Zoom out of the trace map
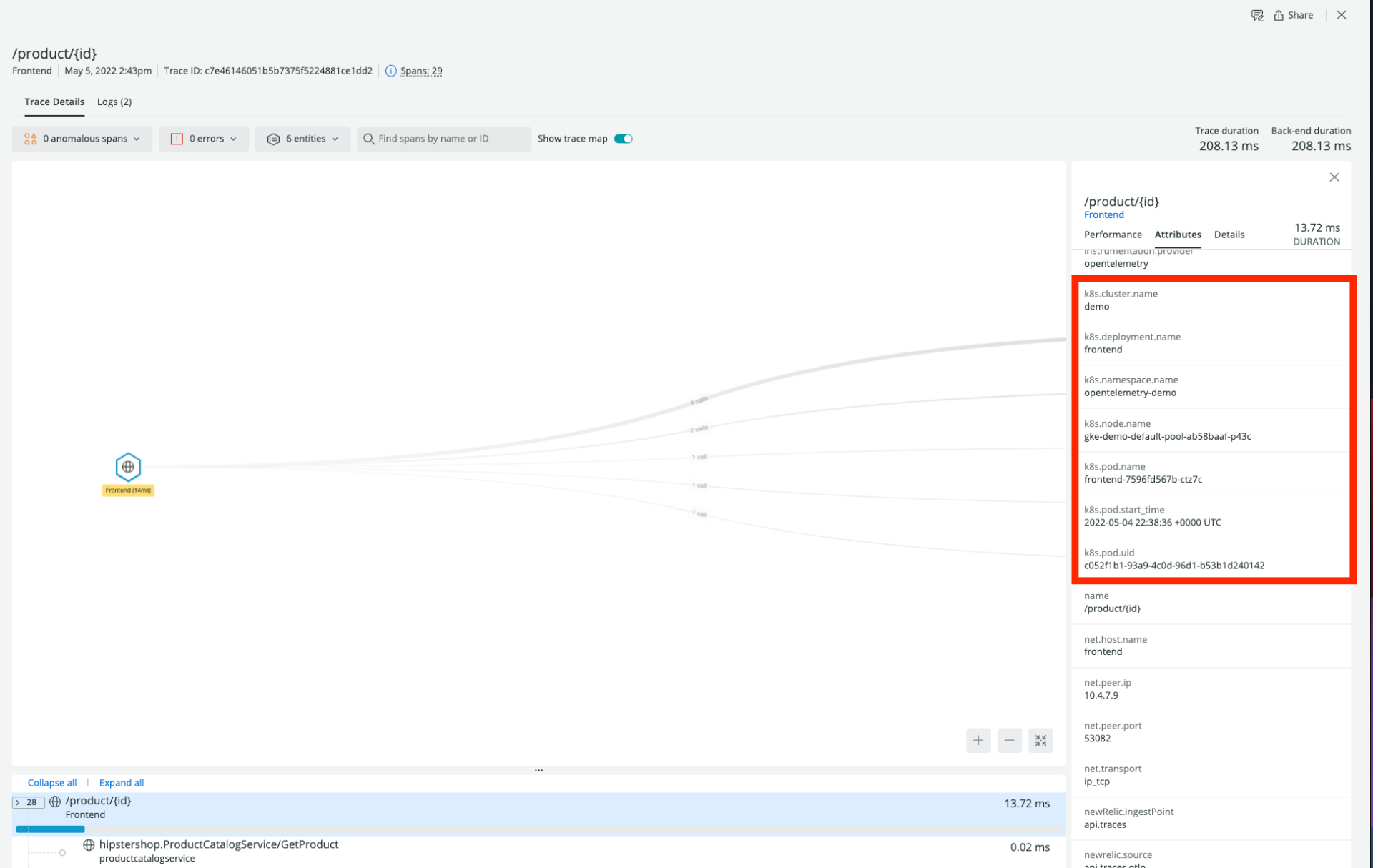Image resolution: width=1373 pixels, height=868 pixels. (1009, 740)
